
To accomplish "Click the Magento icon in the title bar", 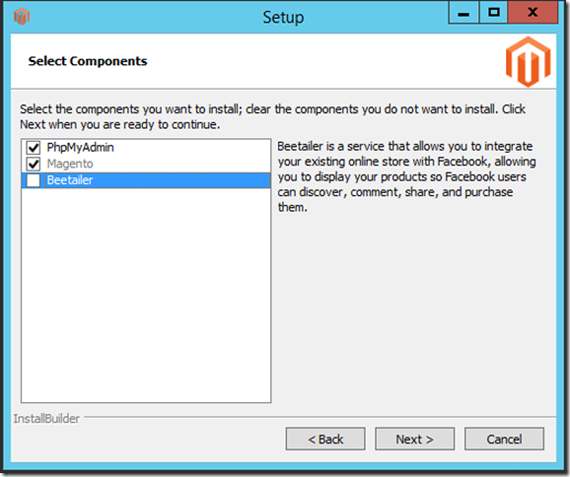I will tap(21, 17).
